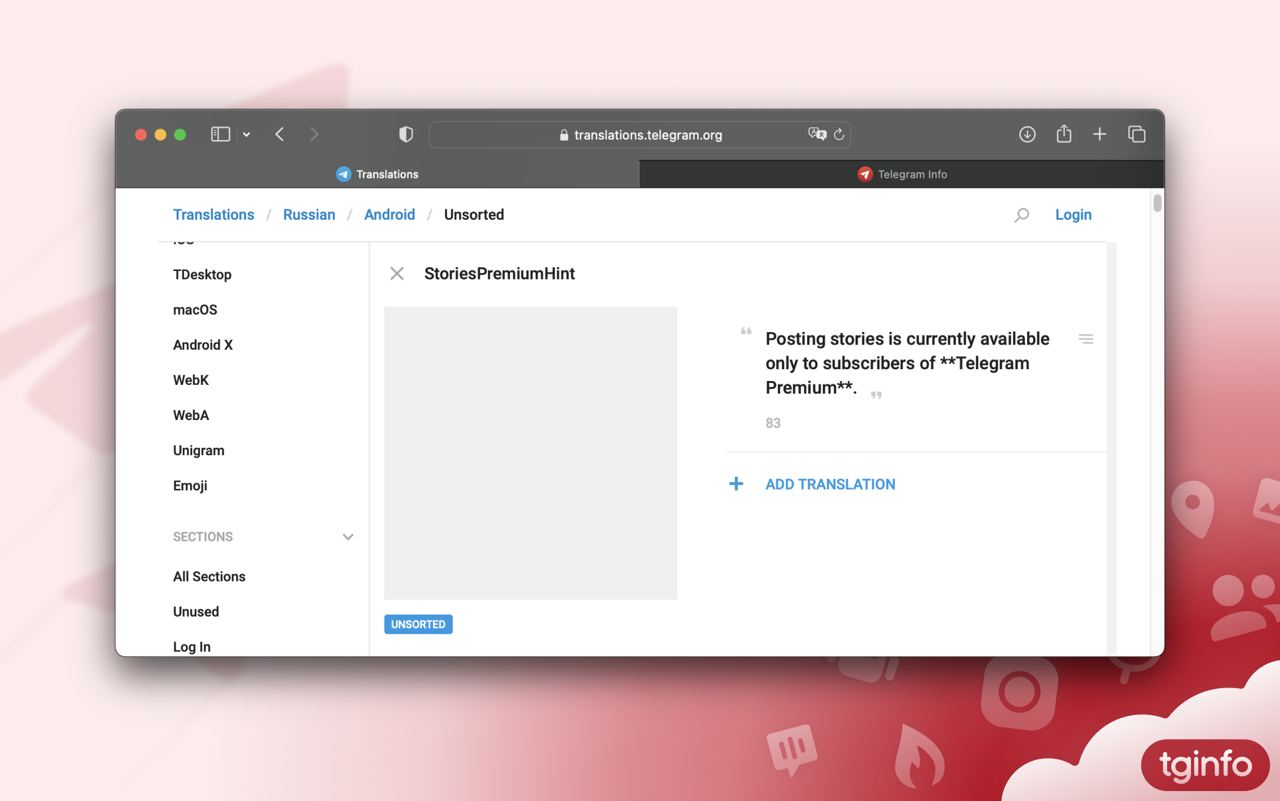This screenshot has height=801, width=1280.
Task: Select WebK in the sidebar
Action: click(191, 380)
